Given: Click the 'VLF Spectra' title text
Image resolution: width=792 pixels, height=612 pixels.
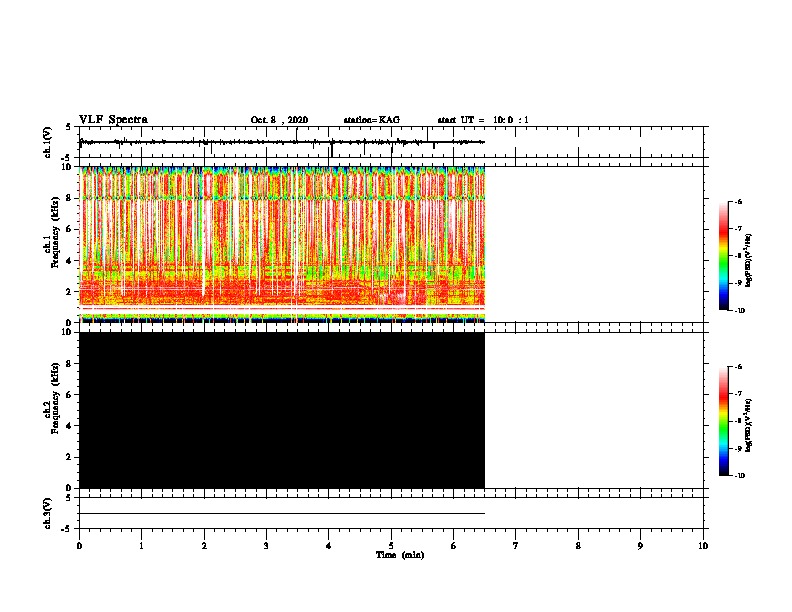Looking at the screenshot, I should (x=113, y=120).
